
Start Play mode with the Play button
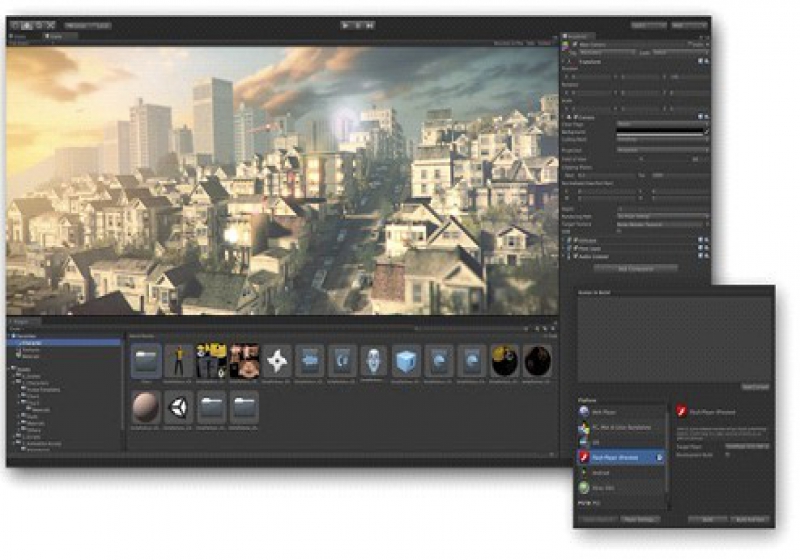346,24
